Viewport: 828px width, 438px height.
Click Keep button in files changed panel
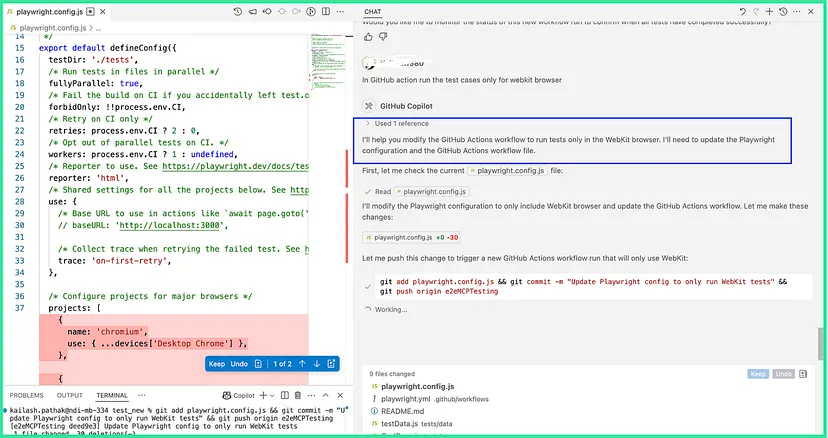pyautogui.click(x=758, y=374)
